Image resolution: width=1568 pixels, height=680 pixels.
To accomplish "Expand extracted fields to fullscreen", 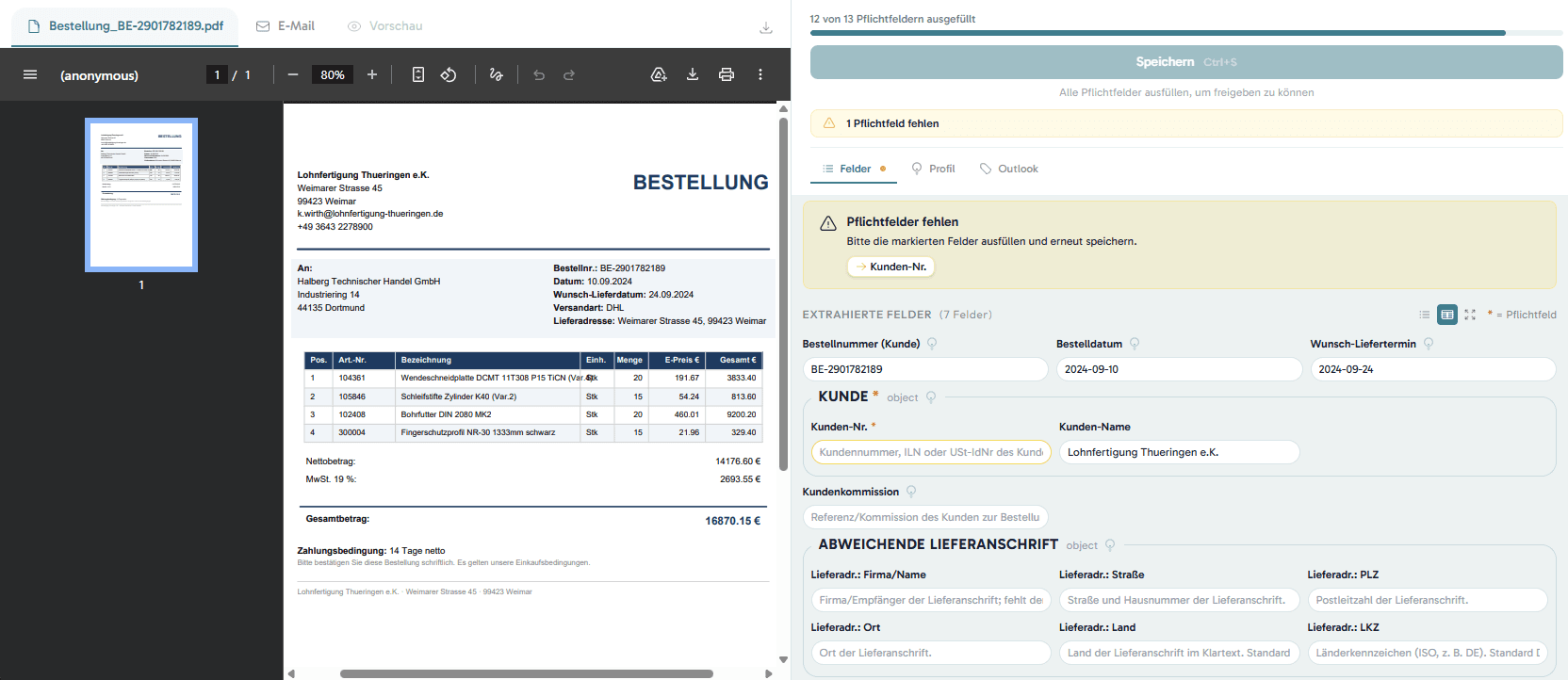I will (x=1470, y=315).
